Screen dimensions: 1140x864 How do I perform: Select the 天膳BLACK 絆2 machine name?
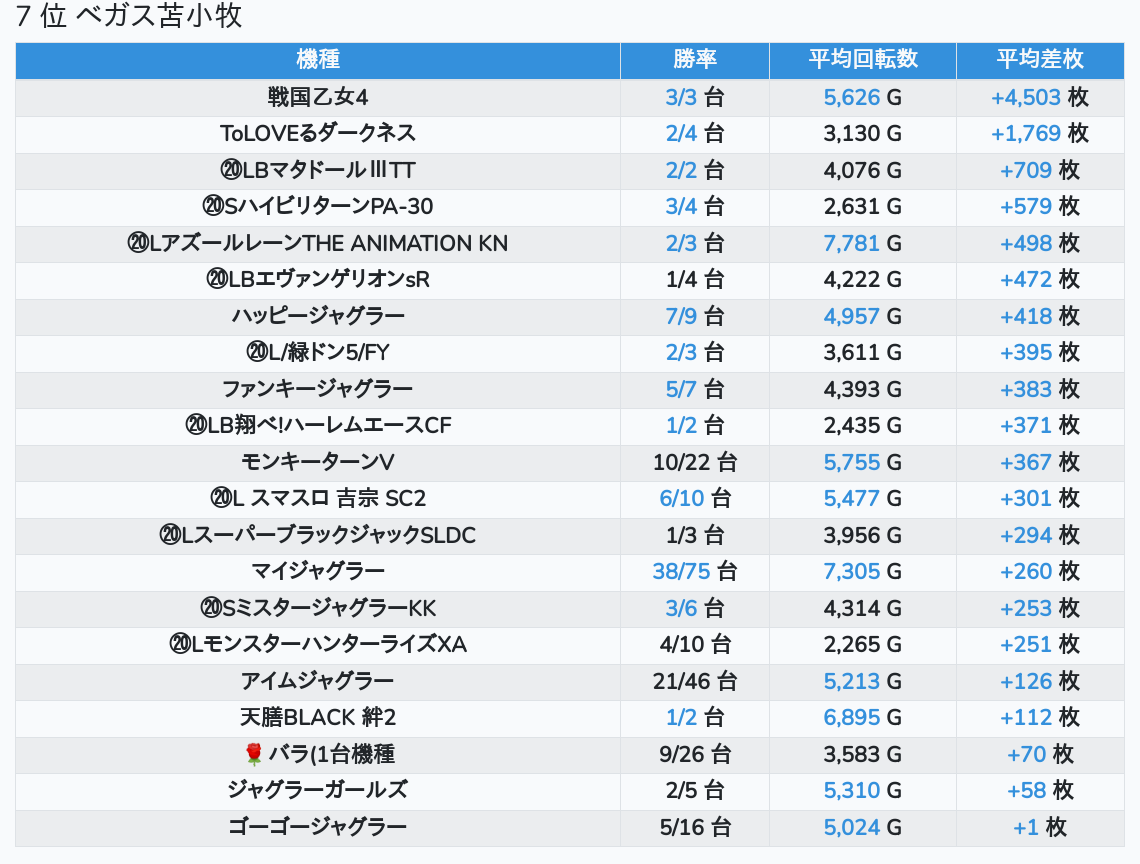318,718
